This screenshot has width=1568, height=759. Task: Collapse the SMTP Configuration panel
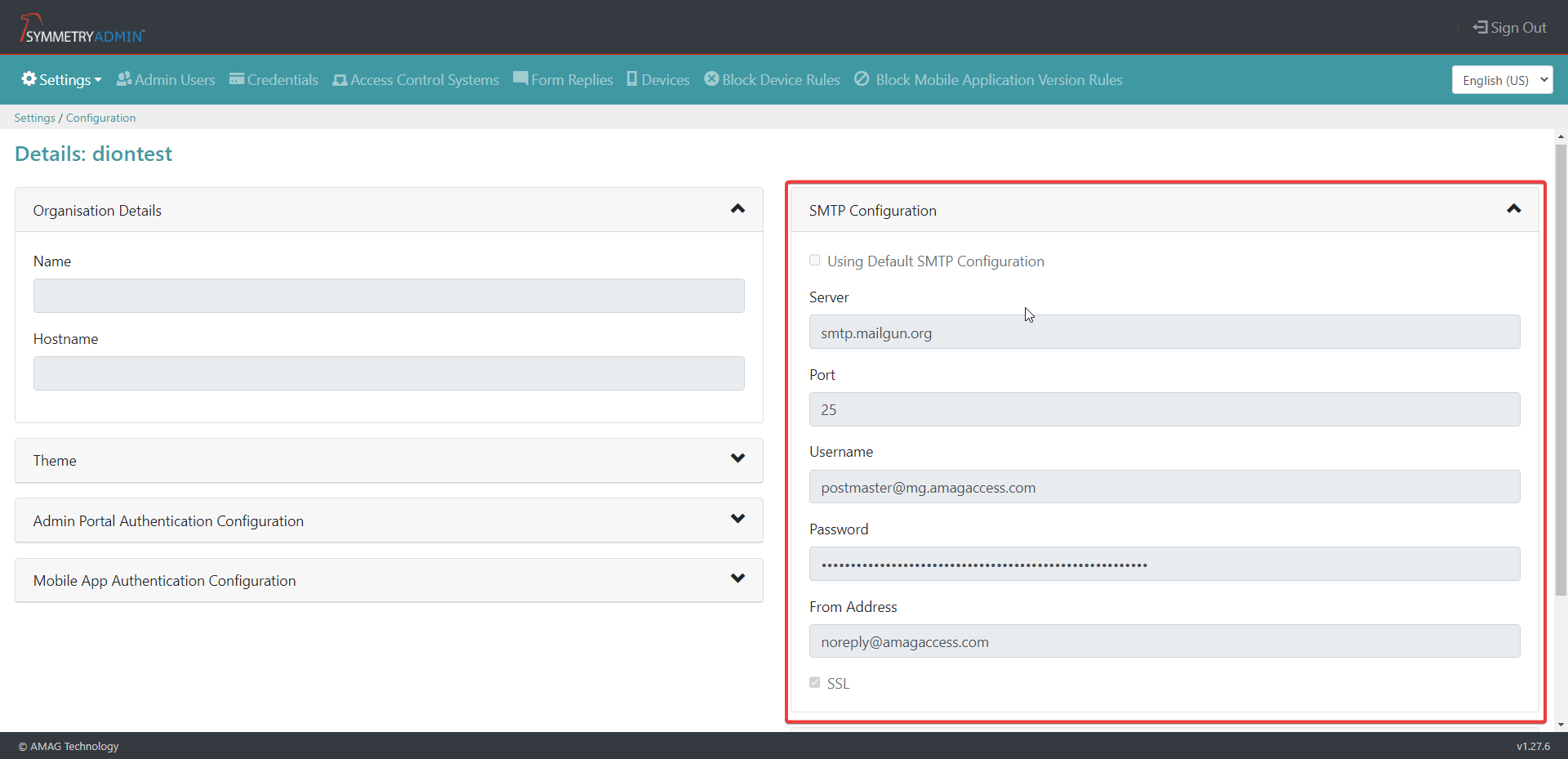(x=1513, y=209)
